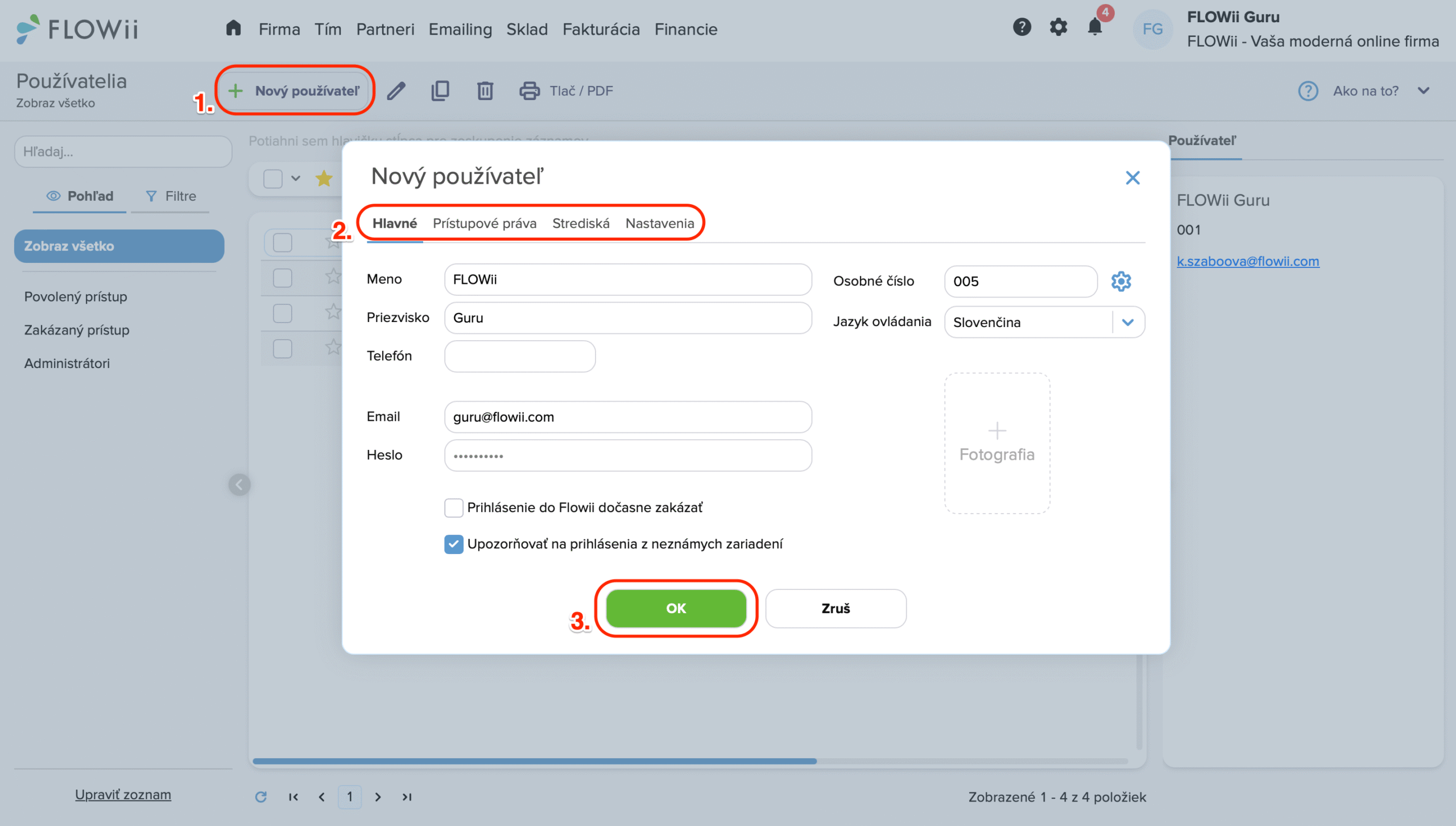
Task: Open the Financie menu
Action: [686, 29]
